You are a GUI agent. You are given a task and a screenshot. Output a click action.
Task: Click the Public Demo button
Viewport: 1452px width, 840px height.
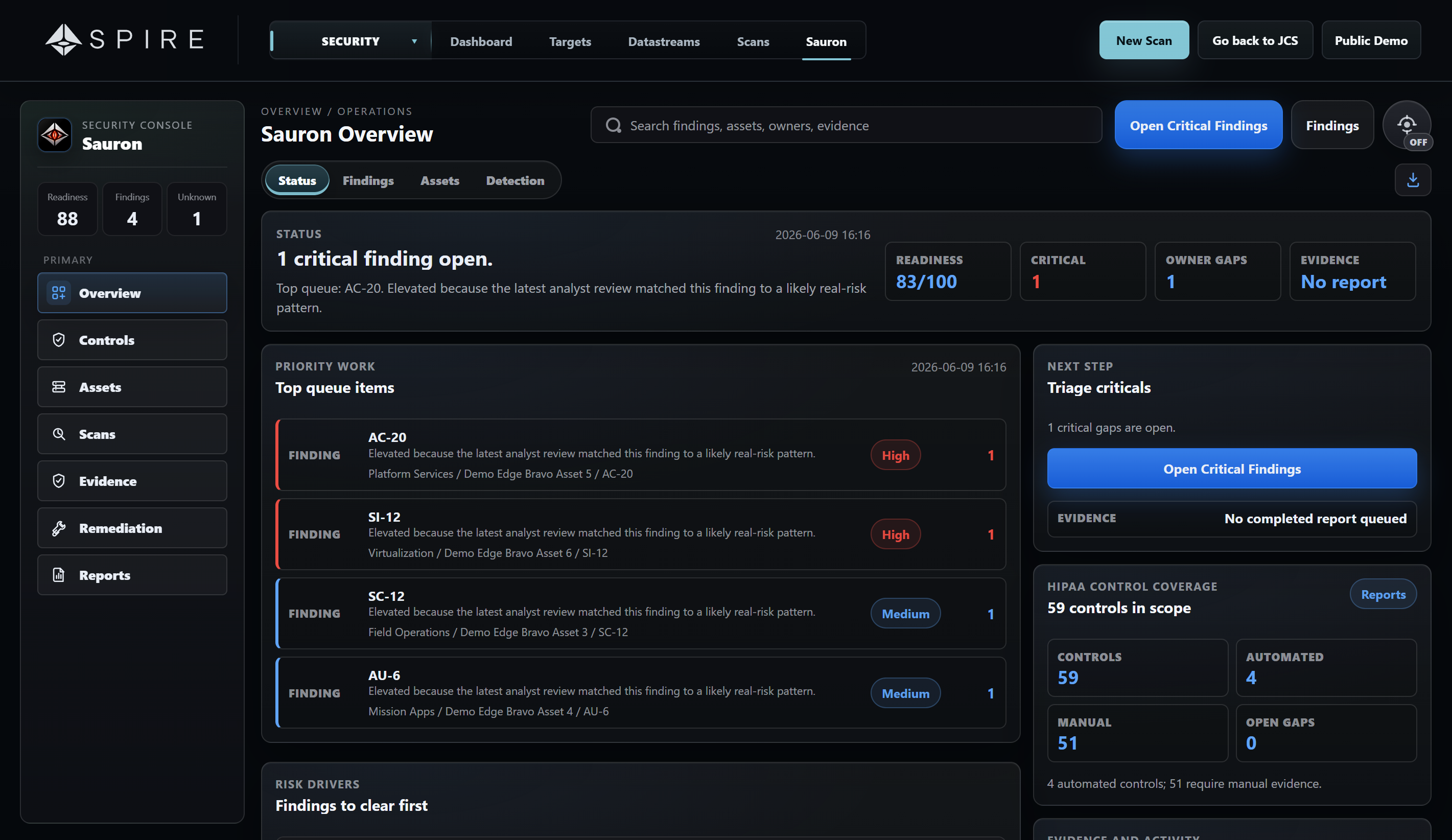tap(1371, 40)
